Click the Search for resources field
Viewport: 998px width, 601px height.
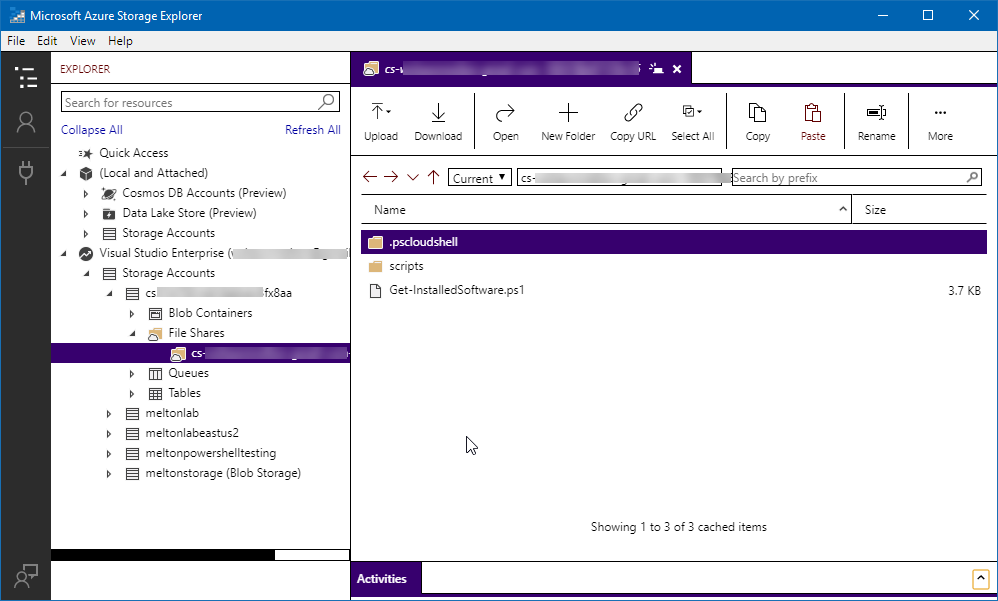[x=190, y=102]
